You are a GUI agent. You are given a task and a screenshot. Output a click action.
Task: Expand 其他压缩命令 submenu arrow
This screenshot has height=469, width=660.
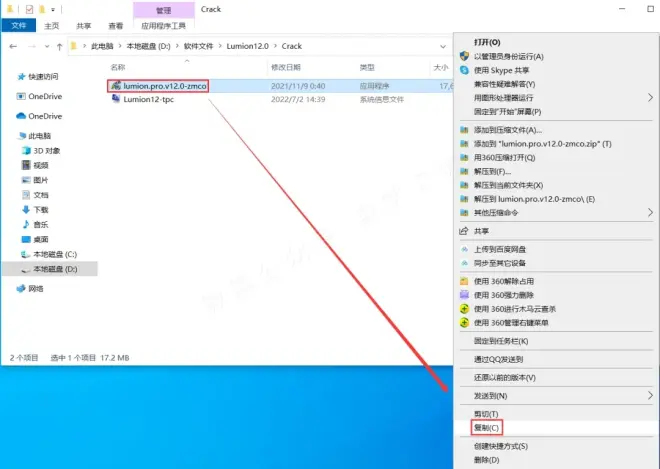[x=650, y=213]
